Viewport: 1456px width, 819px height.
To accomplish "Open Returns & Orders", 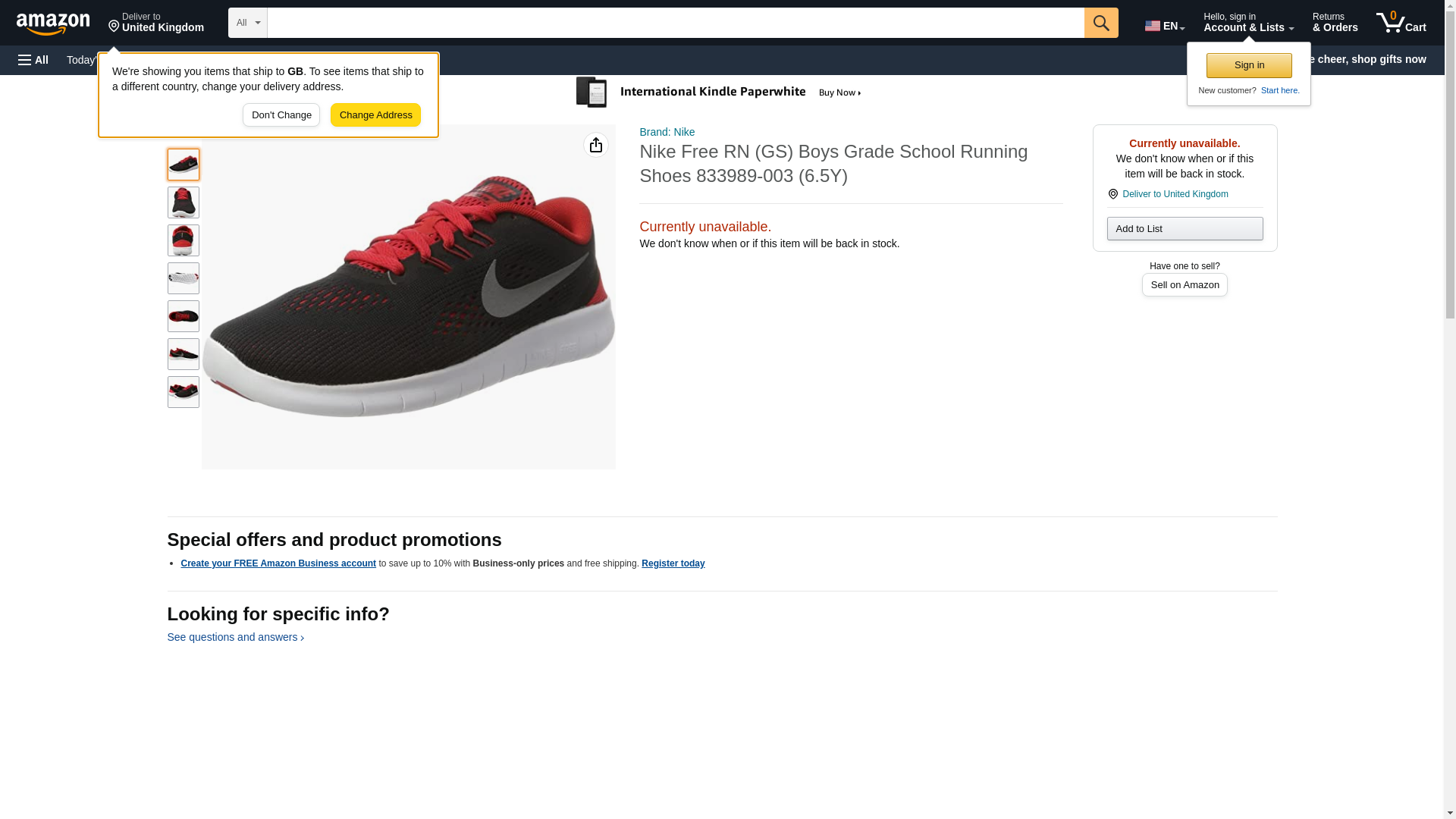I will 1335,23.
